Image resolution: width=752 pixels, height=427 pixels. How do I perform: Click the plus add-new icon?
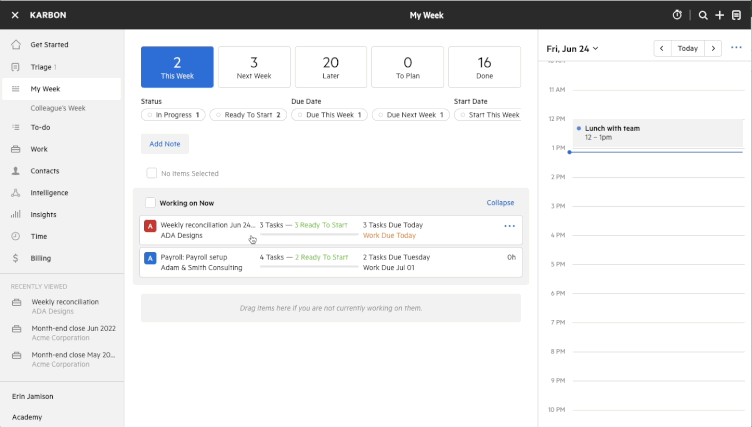click(719, 15)
